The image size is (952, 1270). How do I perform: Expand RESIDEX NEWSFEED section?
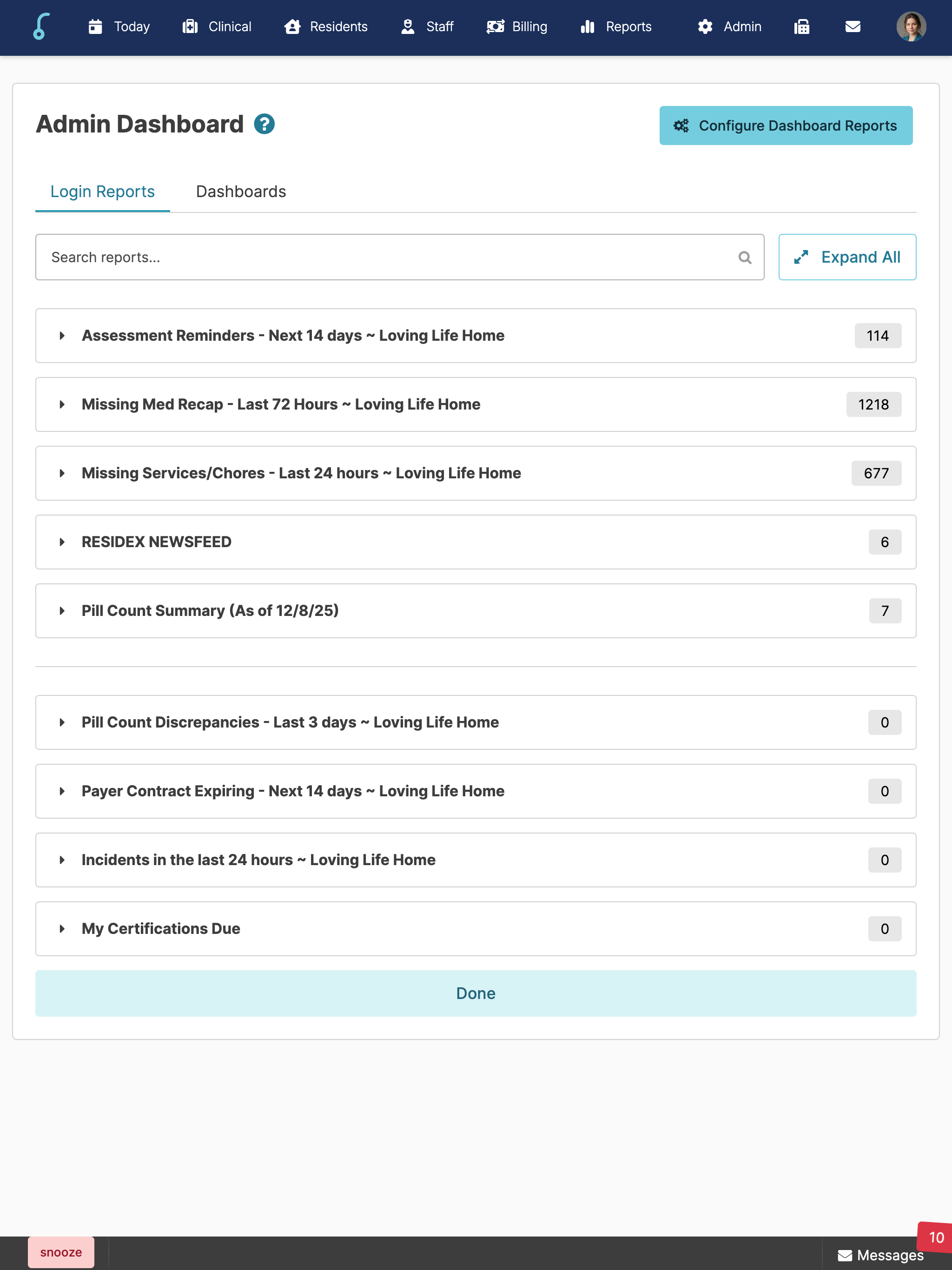coord(476,542)
